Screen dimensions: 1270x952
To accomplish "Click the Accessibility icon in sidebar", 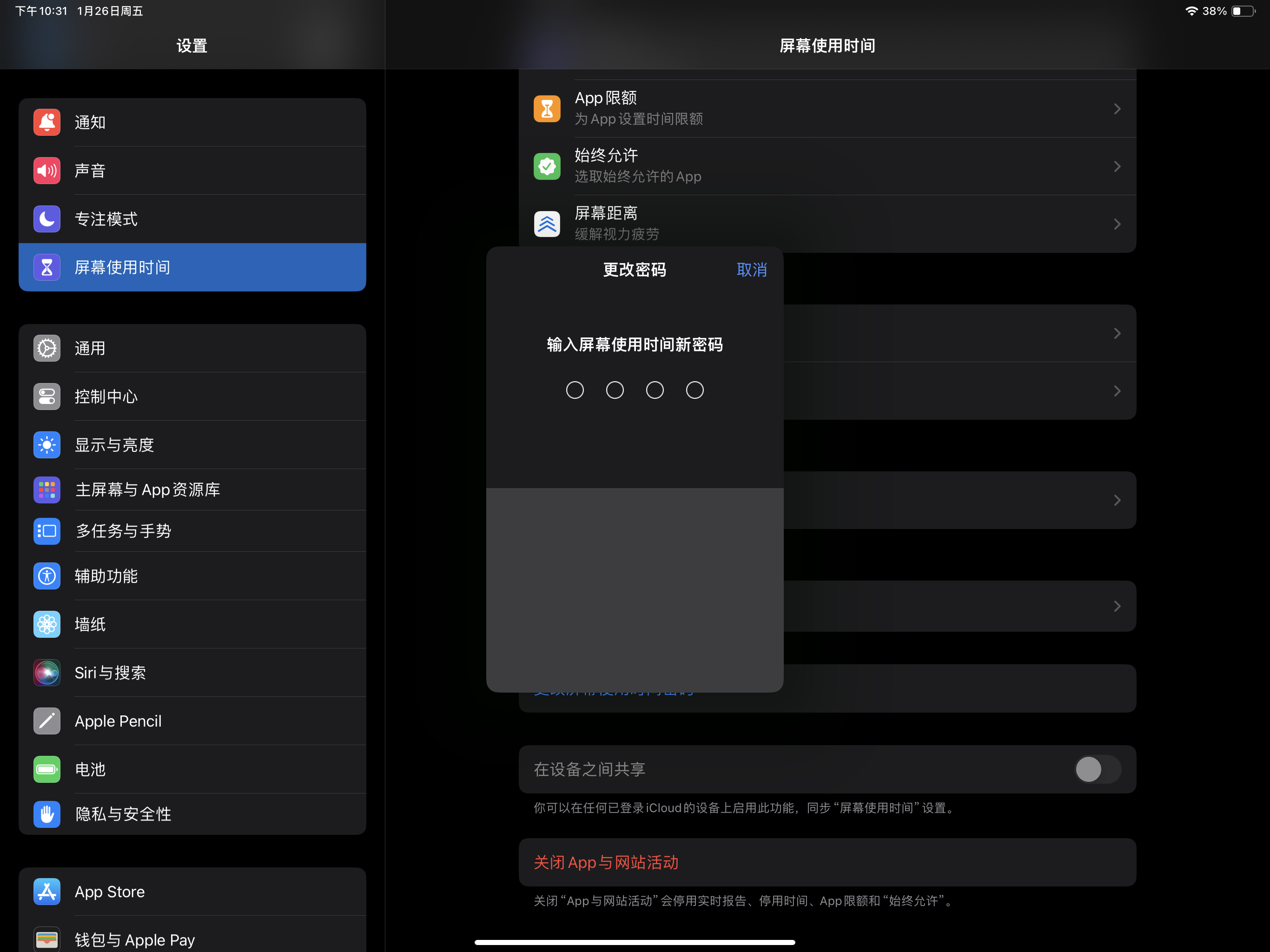I will 46,576.
